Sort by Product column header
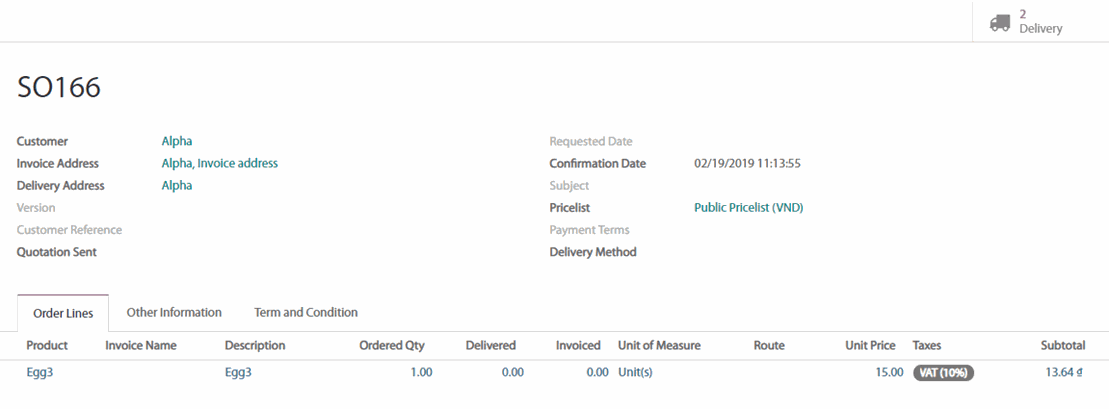This screenshot has width=1109, height=409. [x=47, y=346]
